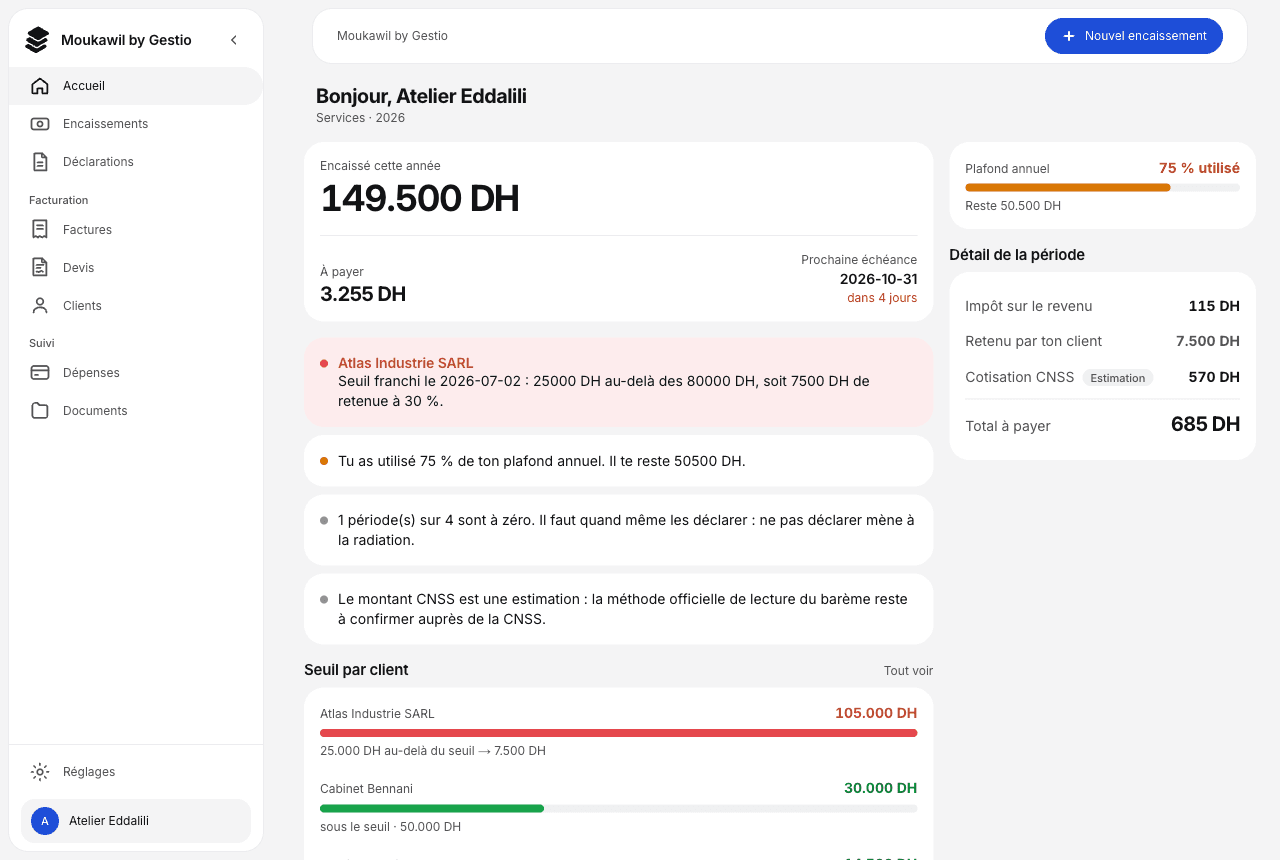Click the 'Impôt sur le revenu' row label
Viewport: 1280px width, 860px height.
pos(1029,306)
